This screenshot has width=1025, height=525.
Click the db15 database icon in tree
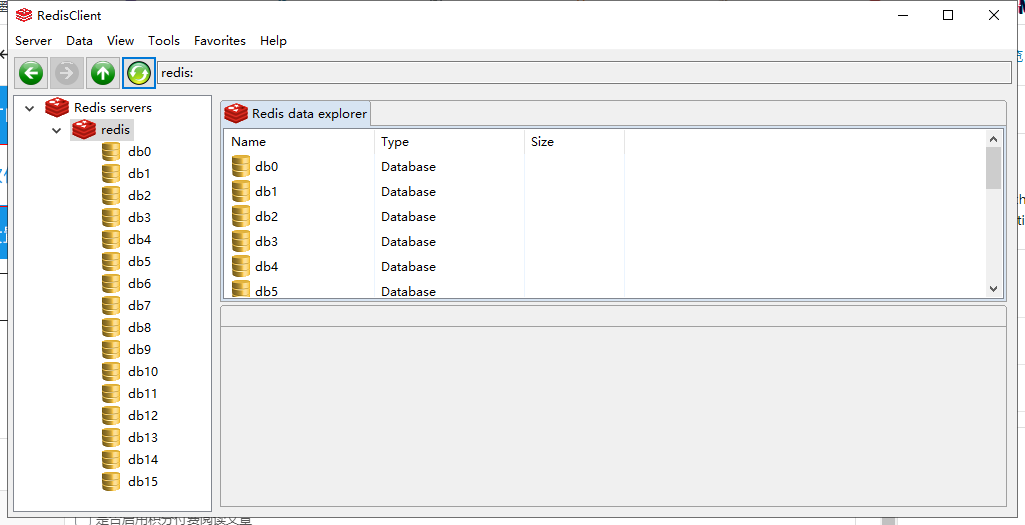coord(111,482)
